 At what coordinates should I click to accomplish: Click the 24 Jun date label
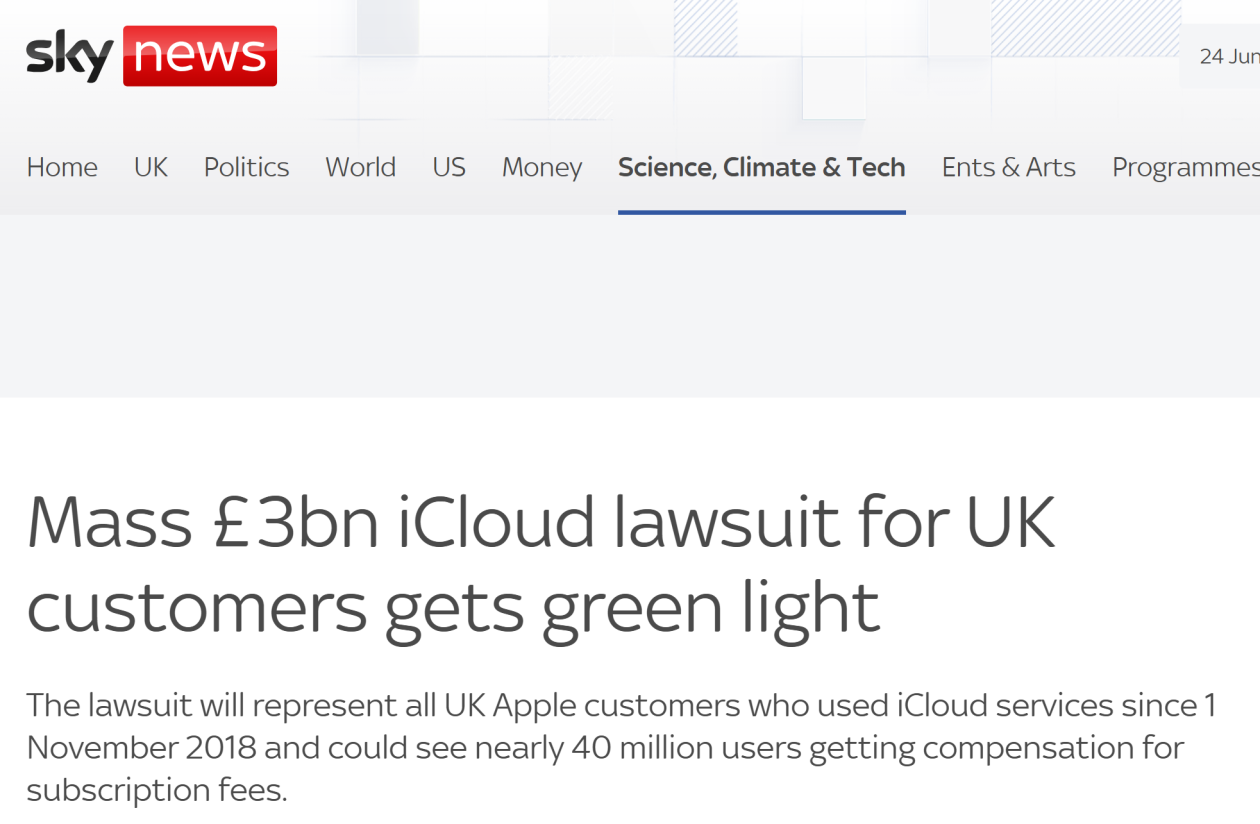[1229, 56]
